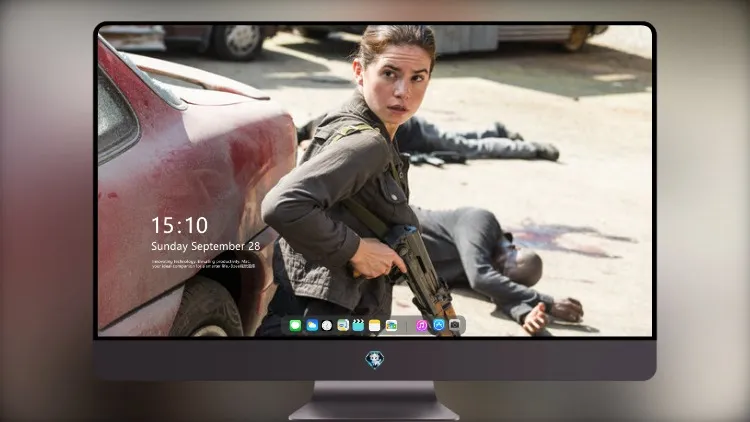Launch the pink Music app
This screenshot has width=750, height=422.
[x=421, y=326]
